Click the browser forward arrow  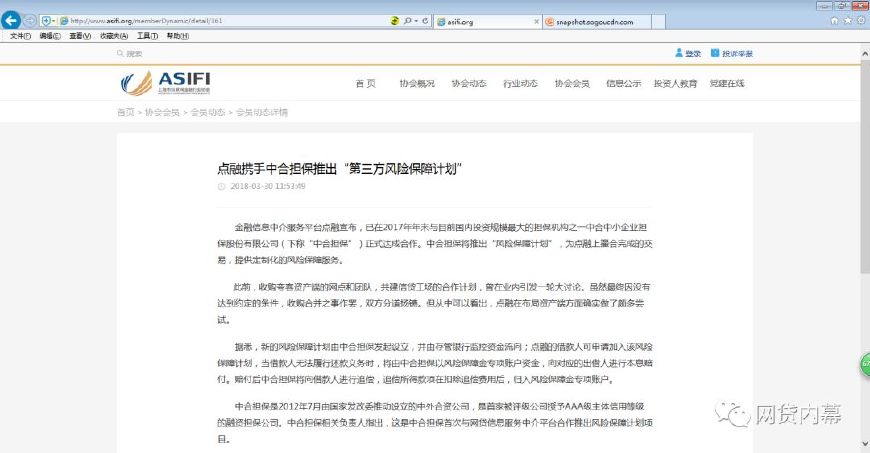[30, 21]
